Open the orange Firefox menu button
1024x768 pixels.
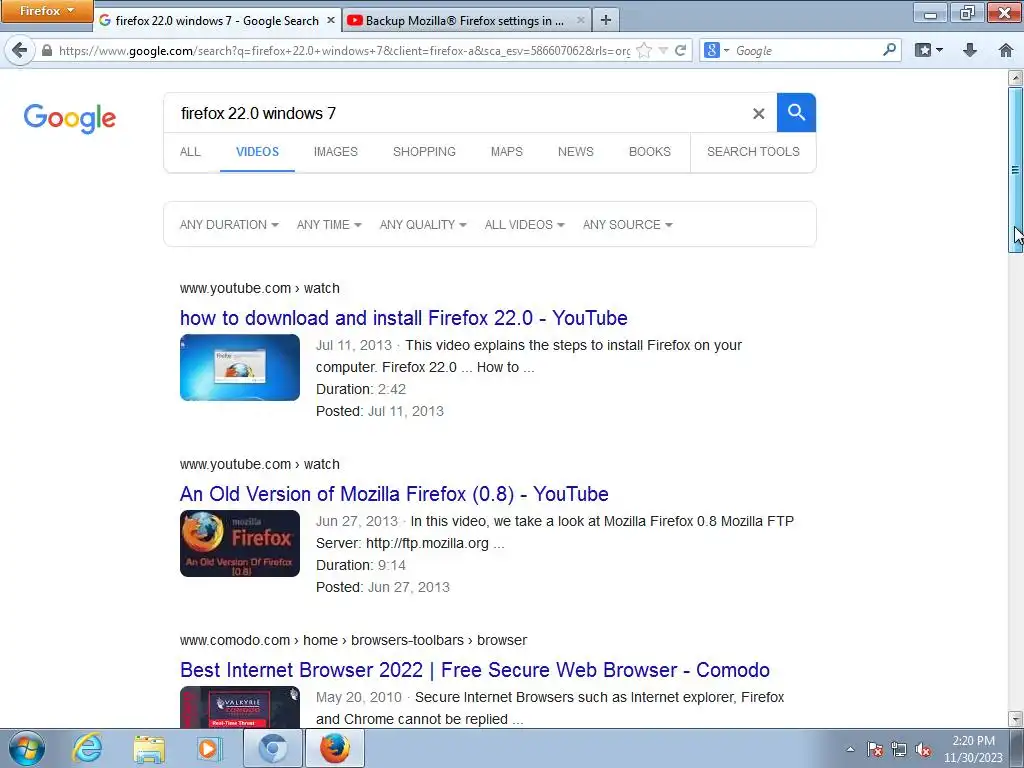[46, 10]
